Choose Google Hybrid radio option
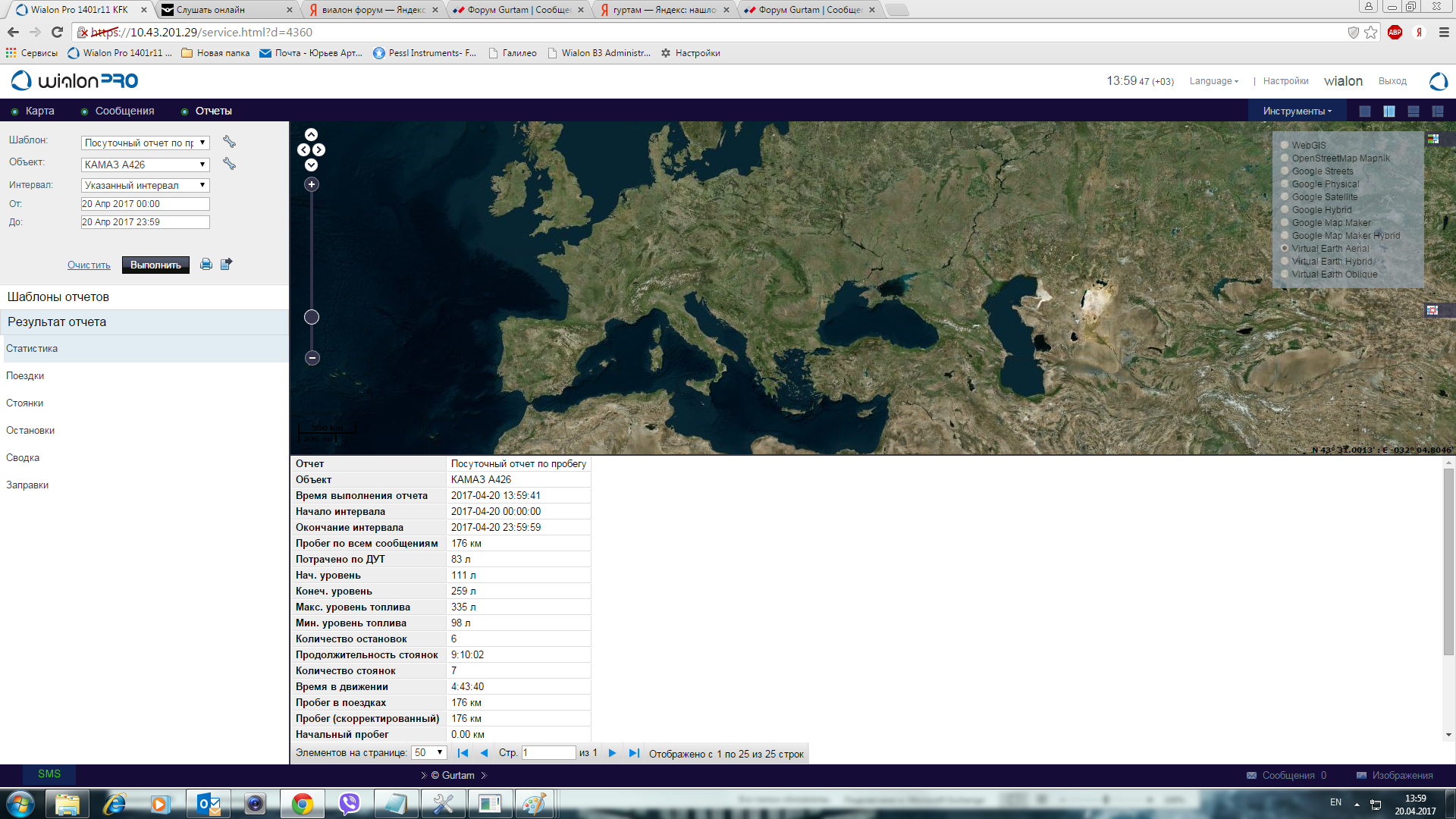This screenshot has width=1456, height=819. pyautogui.click(x=1285, y=210)
